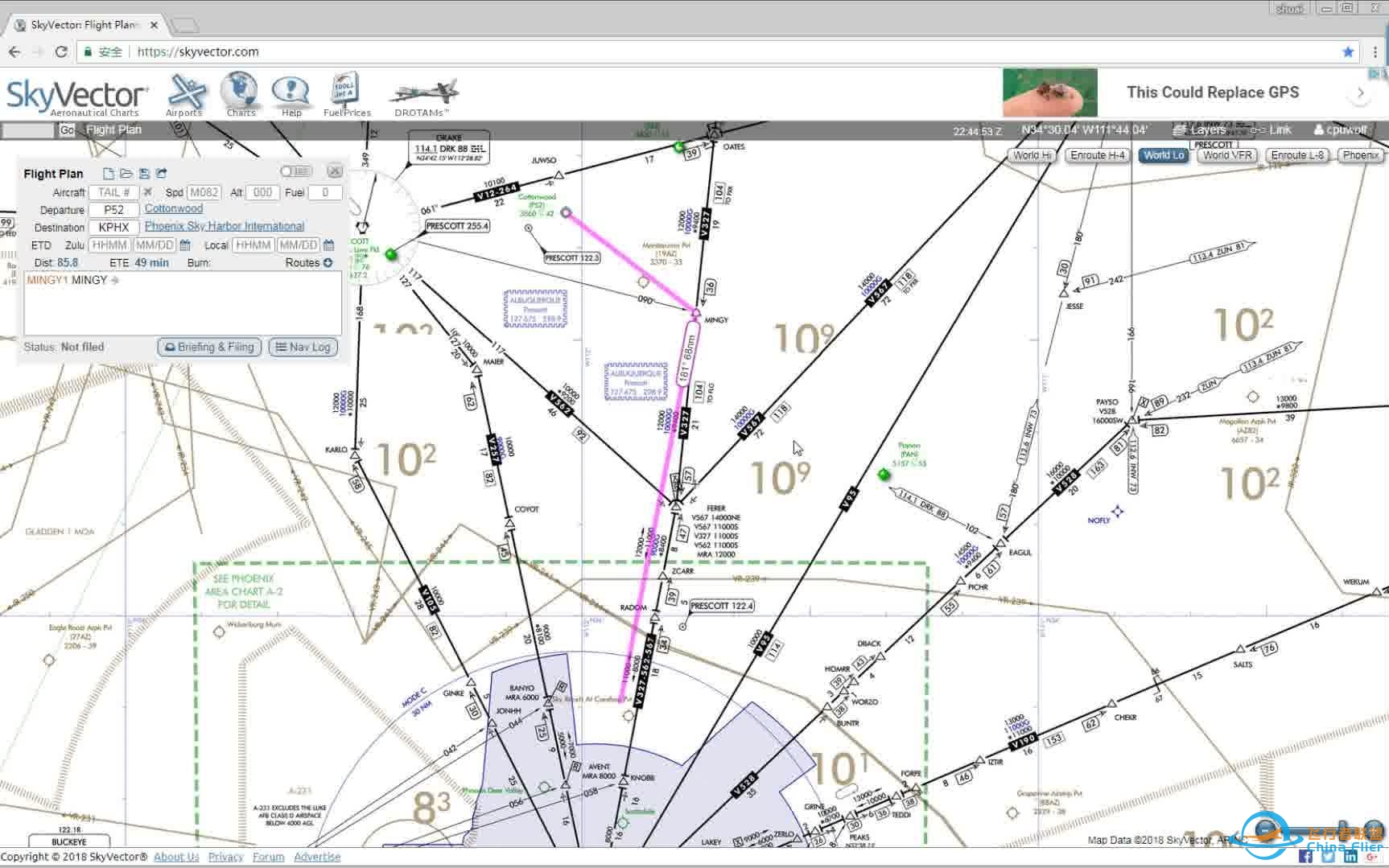Screen dimensions: 1389x868
Task: Open the Layers panel
Action: coord(1200,130)
